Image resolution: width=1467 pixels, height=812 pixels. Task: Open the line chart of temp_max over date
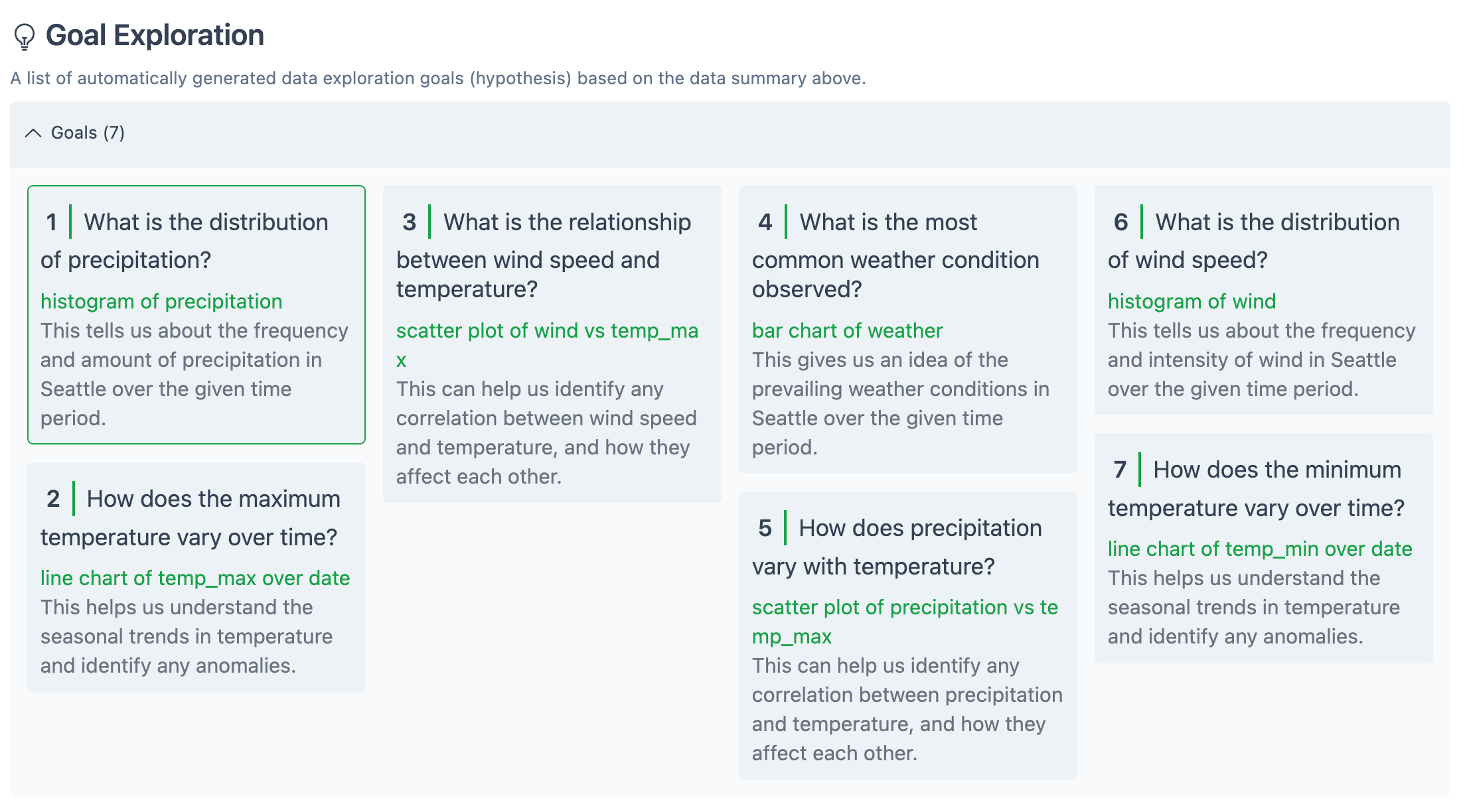tap(194, 578)
